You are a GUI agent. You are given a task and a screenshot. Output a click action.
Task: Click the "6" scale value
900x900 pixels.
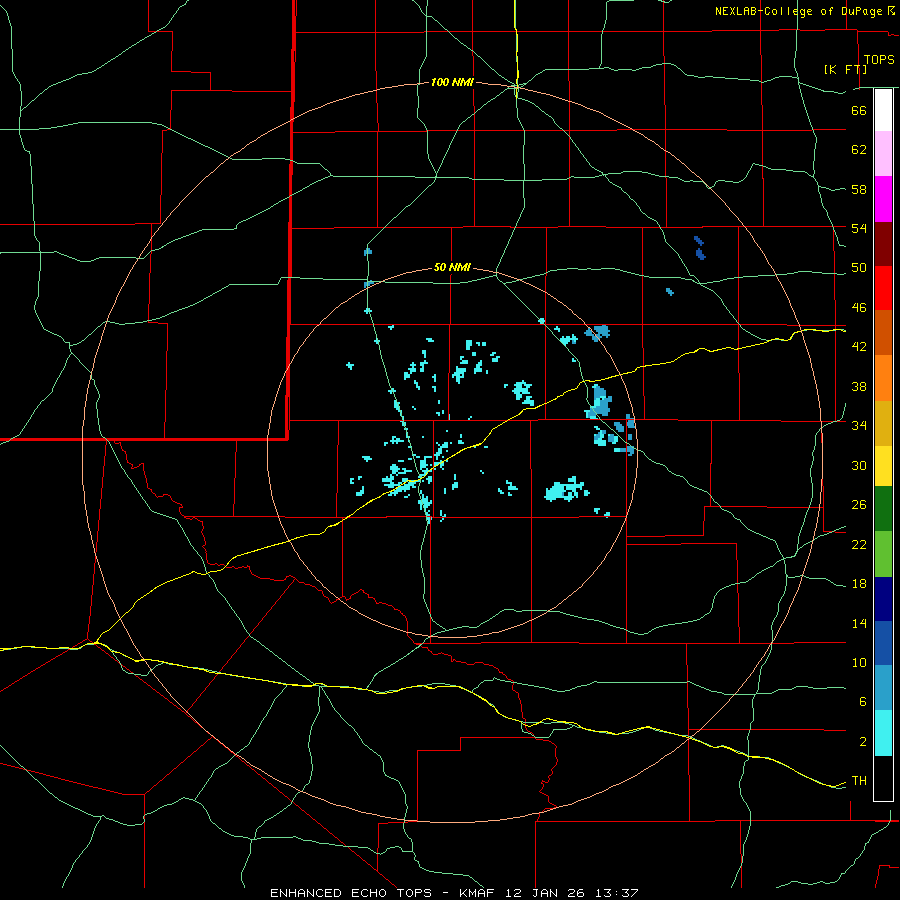[x=863, y=702]
